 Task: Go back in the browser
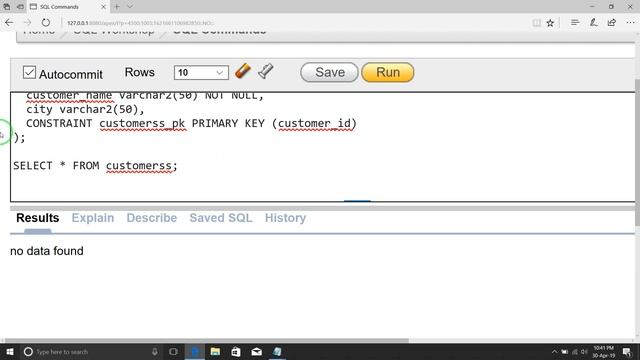(9, 22)
